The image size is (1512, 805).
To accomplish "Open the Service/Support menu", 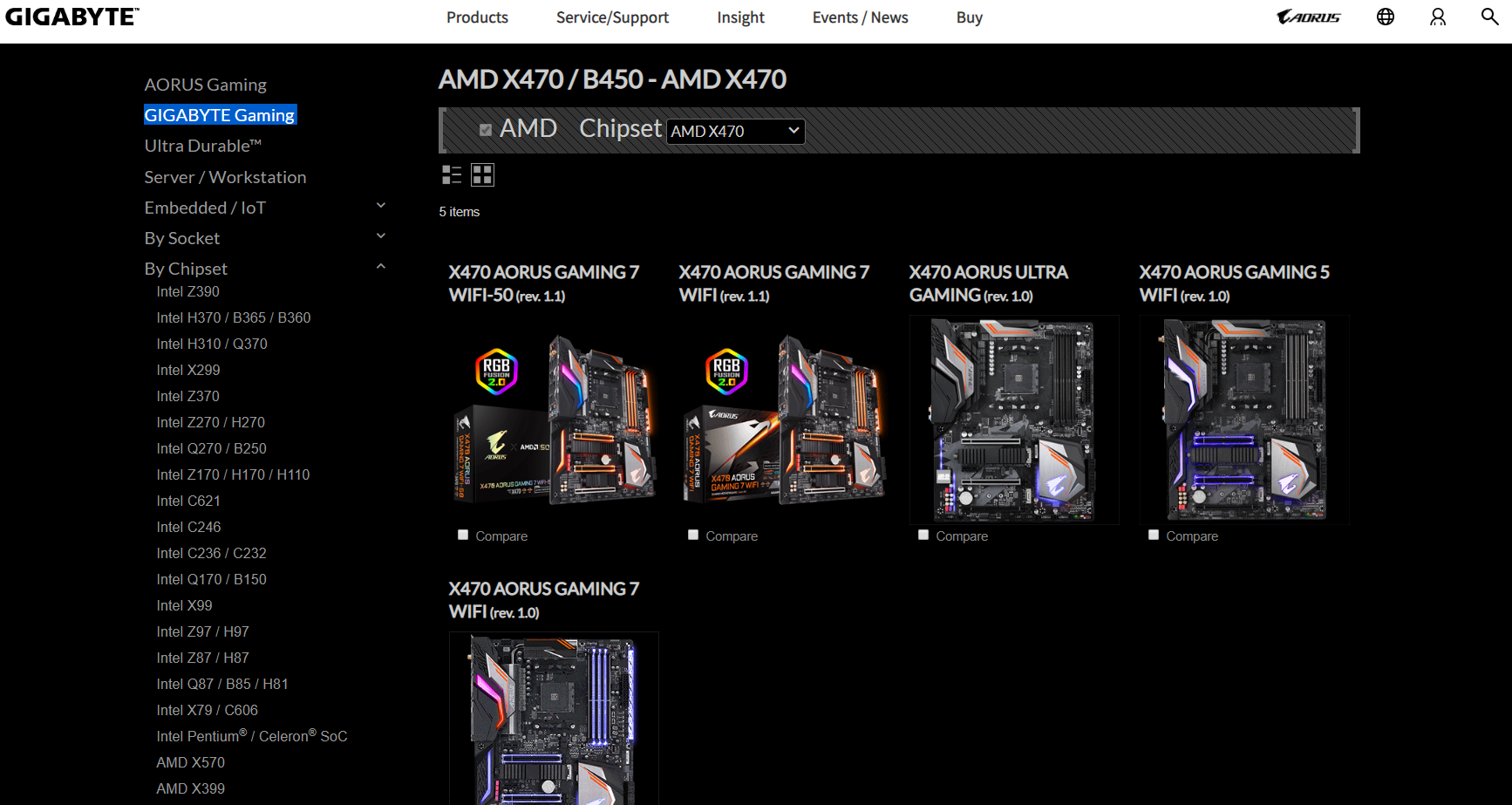I will coord(612,17).
